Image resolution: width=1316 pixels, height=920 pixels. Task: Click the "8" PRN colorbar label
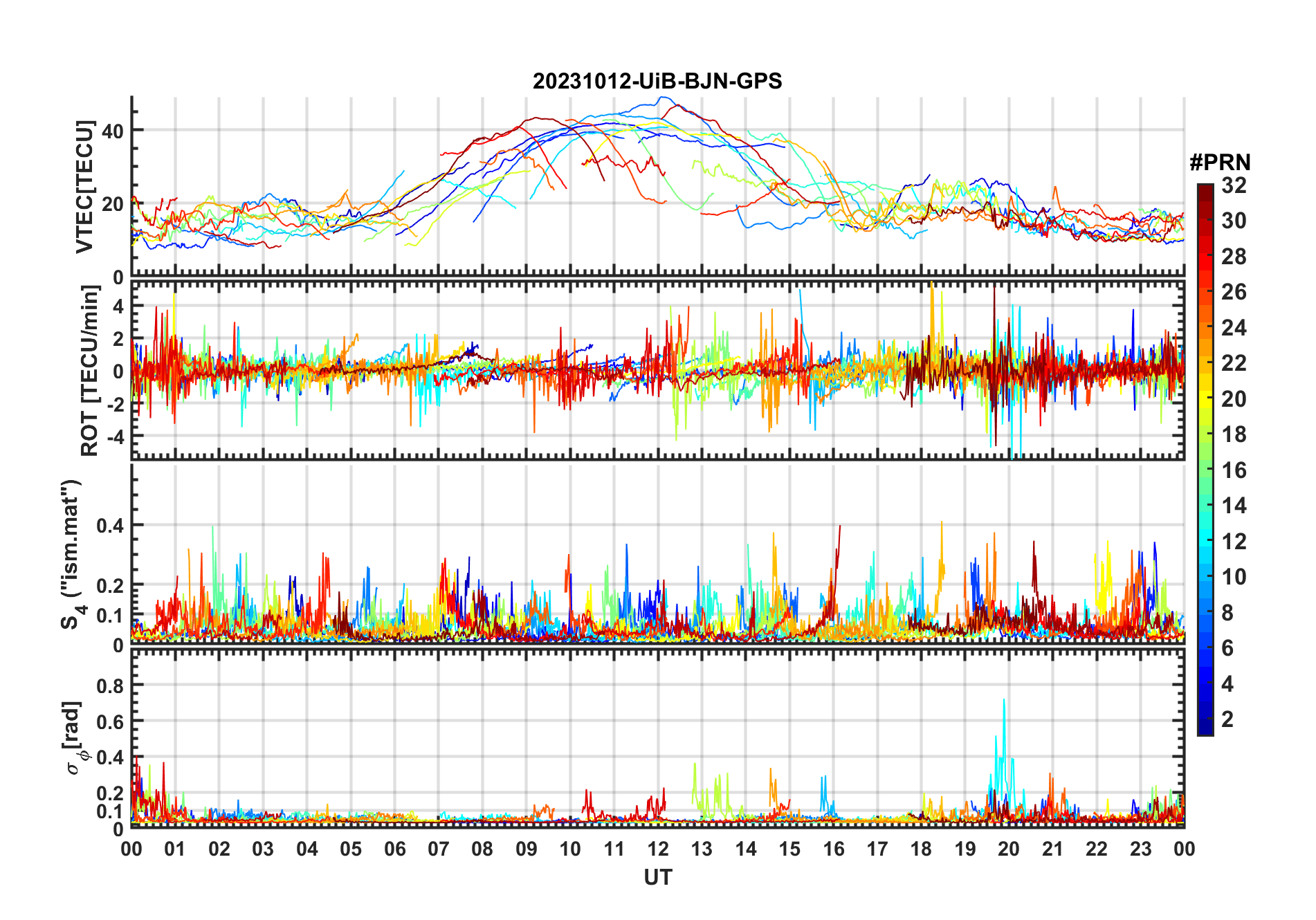pyautogui.click(x=1227, y=612)
